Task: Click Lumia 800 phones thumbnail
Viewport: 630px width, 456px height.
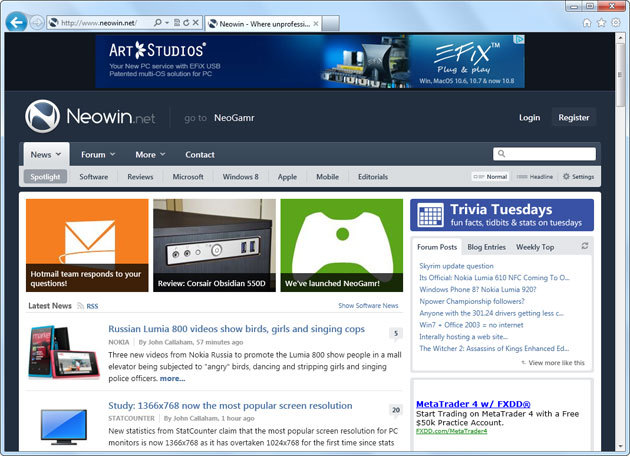Action: pyautogui.click(x=64, y=352)
